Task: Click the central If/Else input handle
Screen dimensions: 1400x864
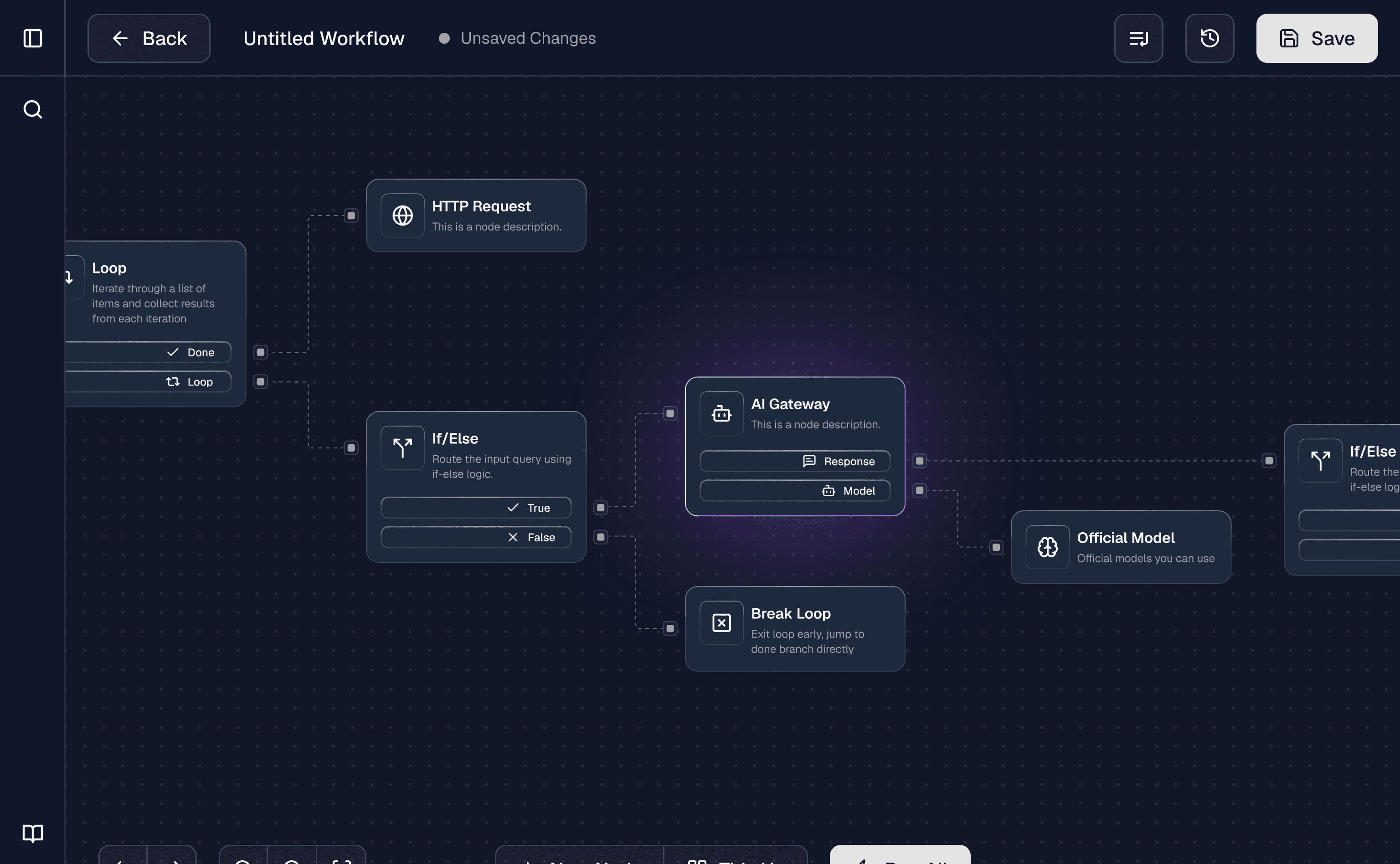Action: tap(351, 447)
